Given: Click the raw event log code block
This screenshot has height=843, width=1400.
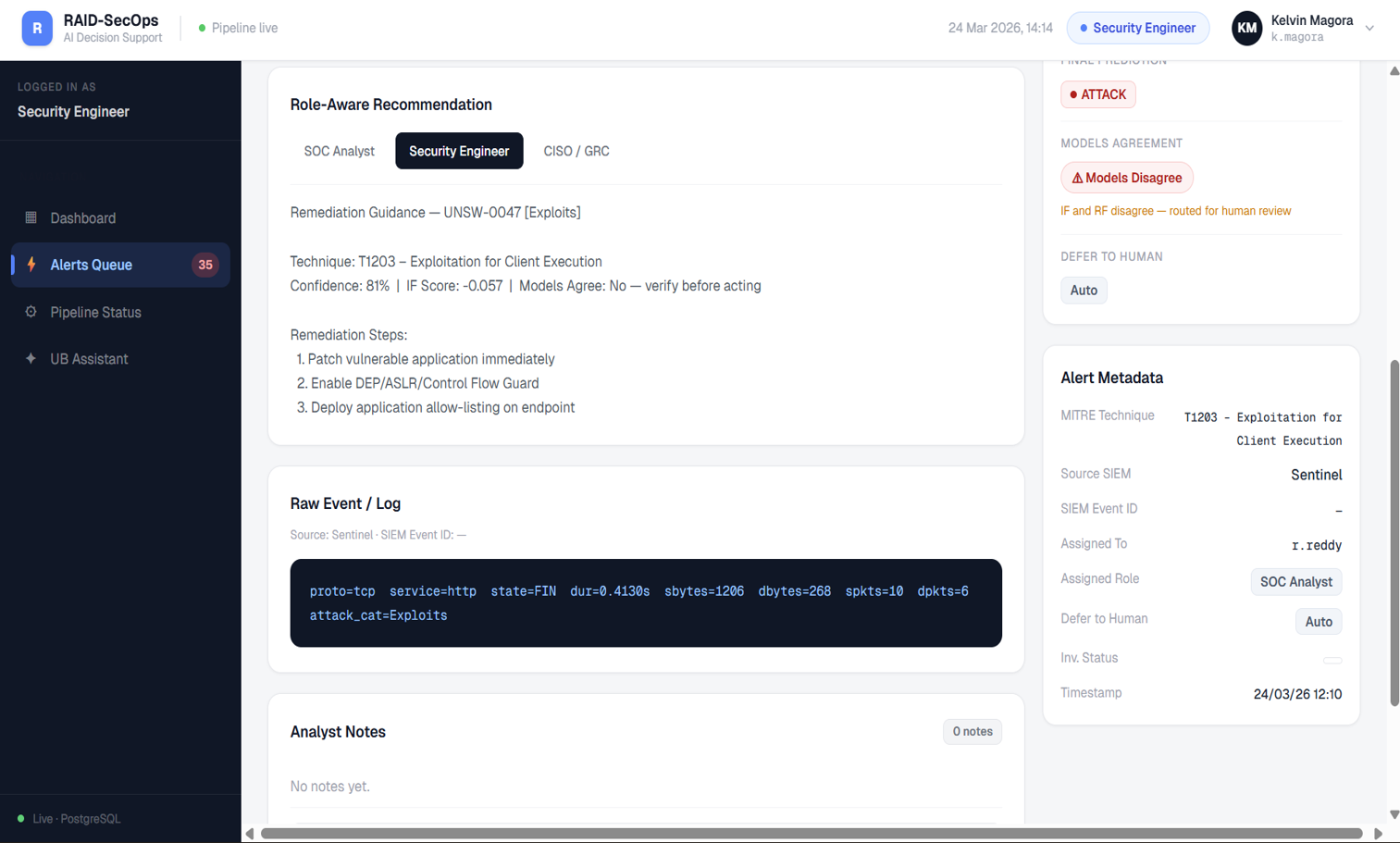Looking at the screenshot, I should click(x=646, y=602).
